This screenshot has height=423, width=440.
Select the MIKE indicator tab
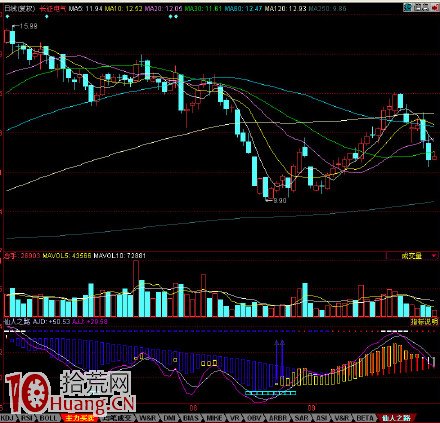click(x=214, y=418)
